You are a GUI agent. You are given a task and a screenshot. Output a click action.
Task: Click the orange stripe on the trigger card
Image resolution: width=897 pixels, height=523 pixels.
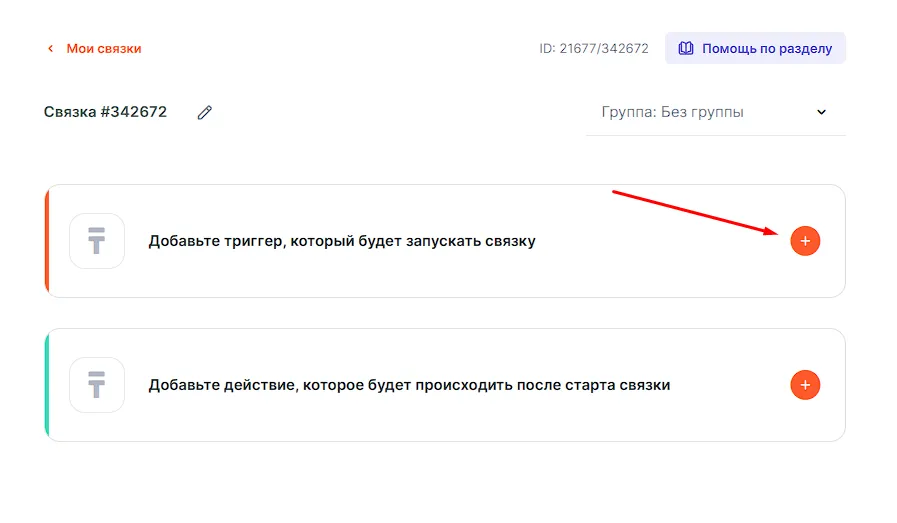point(47,241)
